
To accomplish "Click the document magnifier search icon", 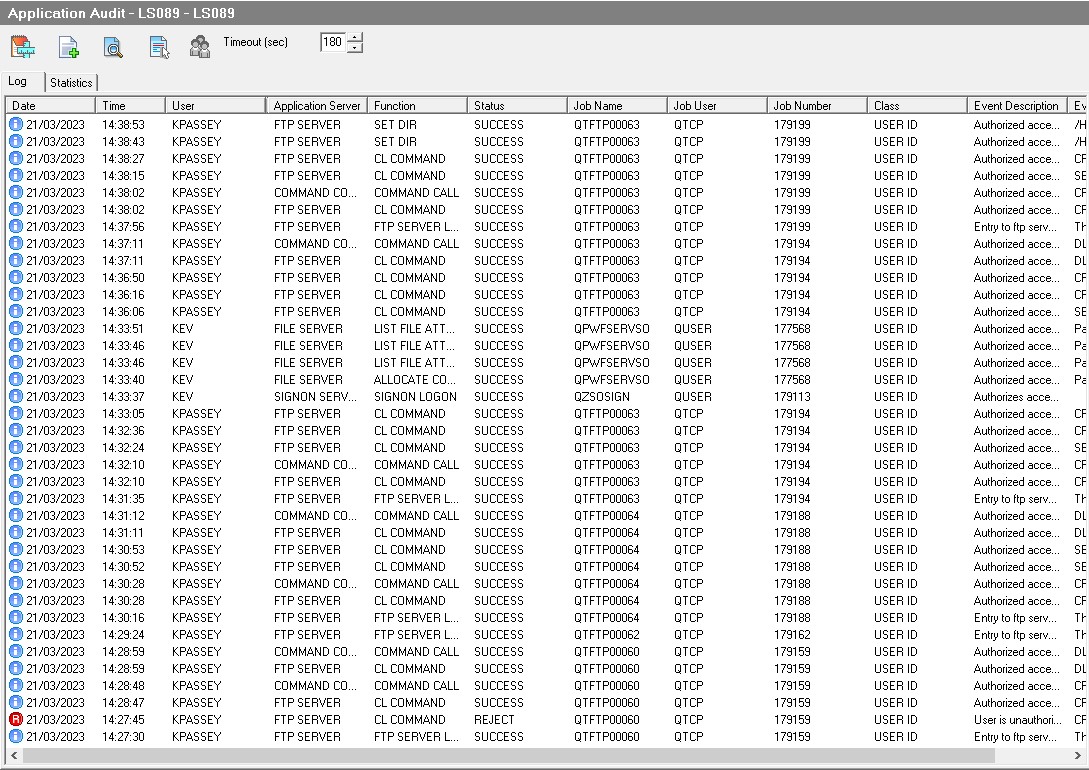I will [113, 47].
